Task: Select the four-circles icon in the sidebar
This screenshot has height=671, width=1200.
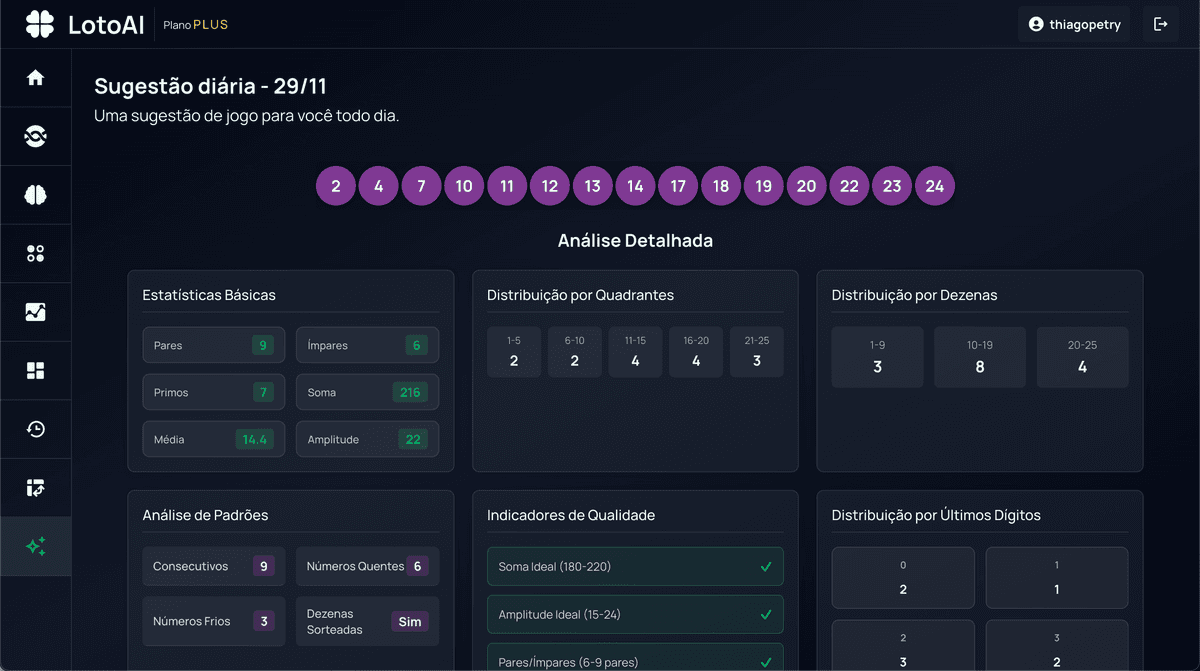Action: point(36,253)
